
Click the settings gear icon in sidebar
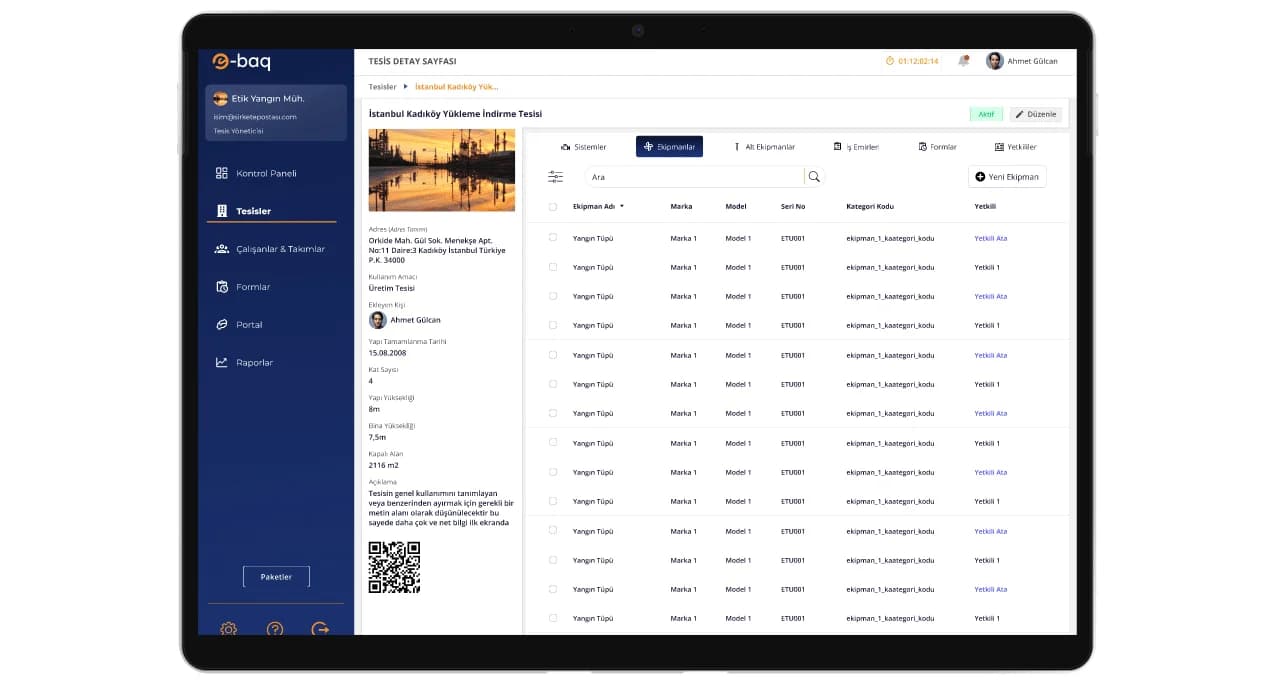228,629
